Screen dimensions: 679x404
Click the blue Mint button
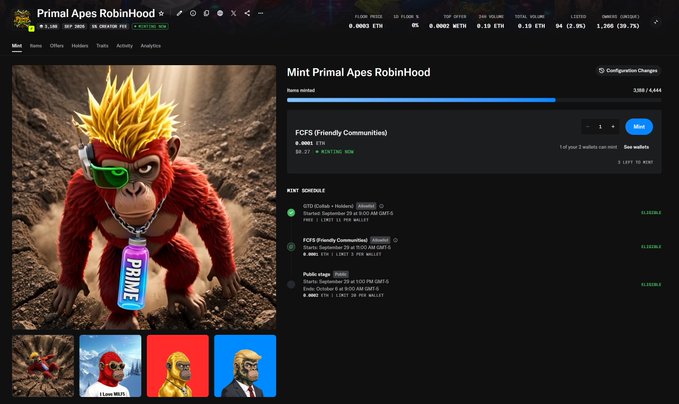(639, 127)
